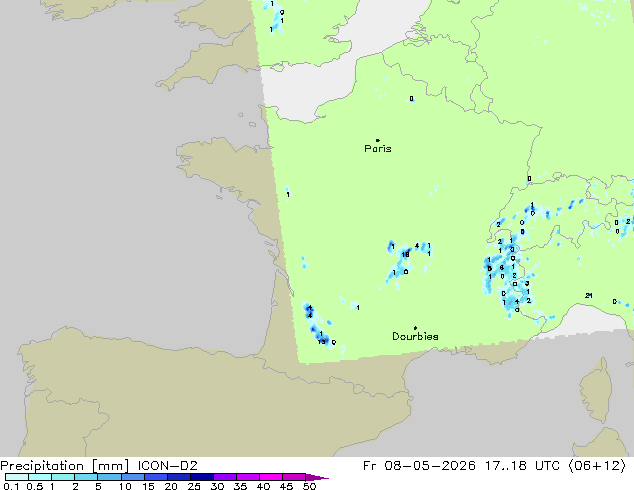Click the '35' legend scale label

(240, 486)
